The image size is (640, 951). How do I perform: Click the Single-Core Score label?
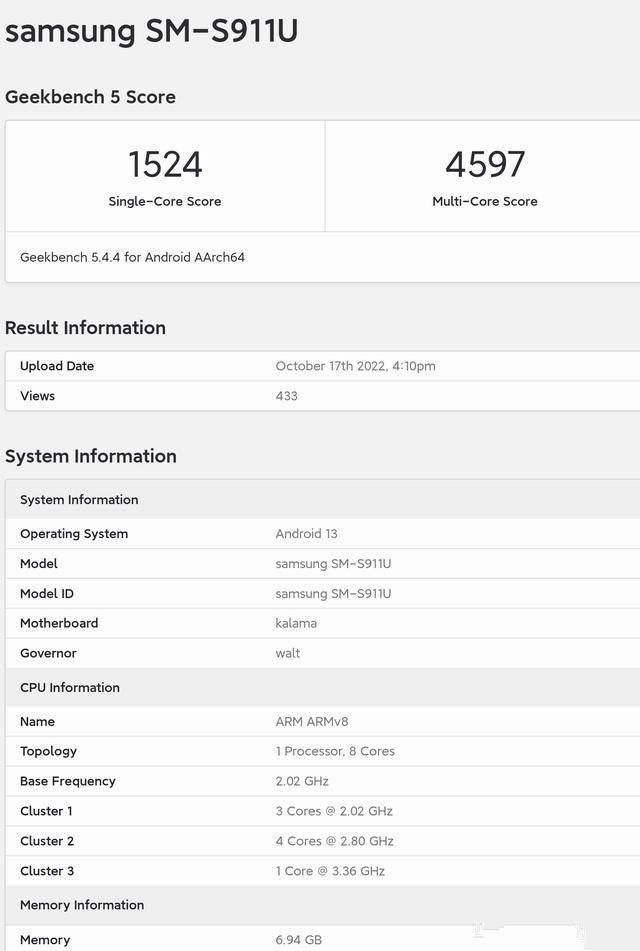(165, 201)
